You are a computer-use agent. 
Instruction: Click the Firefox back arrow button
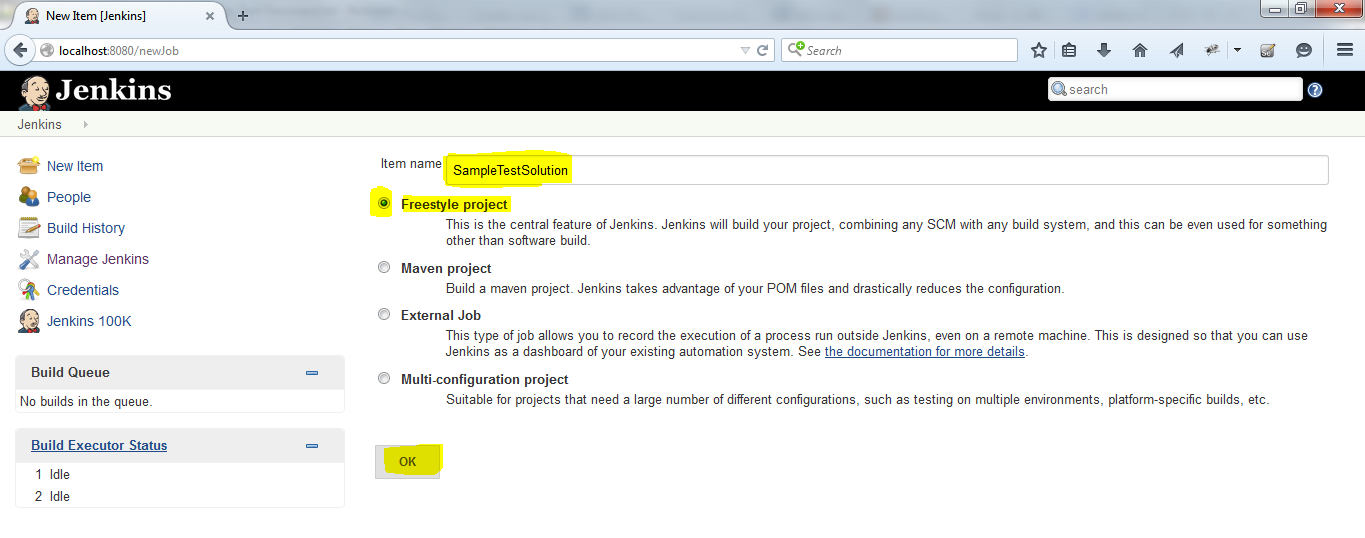[x=19, y=50]
